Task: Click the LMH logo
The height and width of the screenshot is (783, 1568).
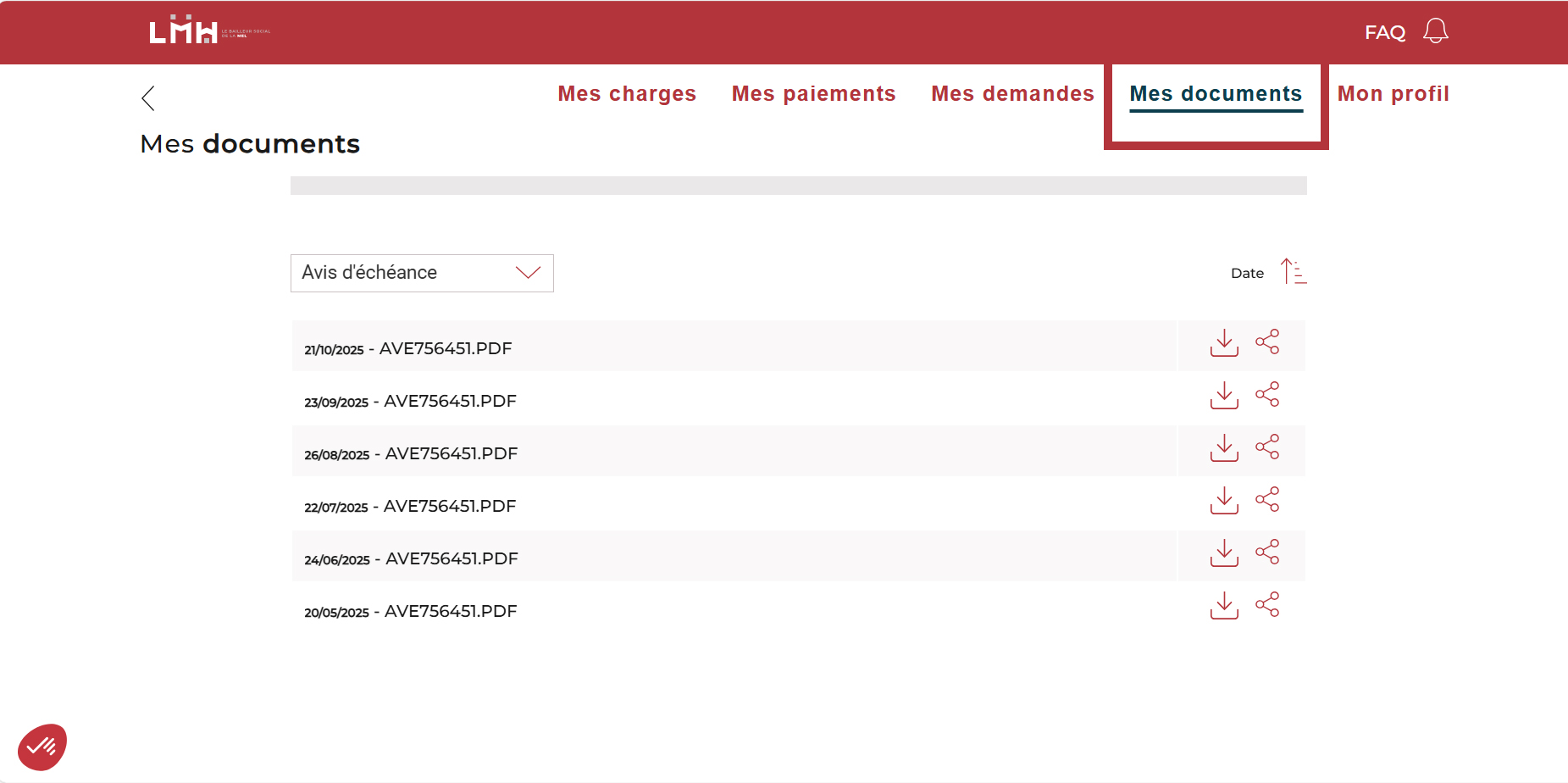Action: [x=184, y=31]
